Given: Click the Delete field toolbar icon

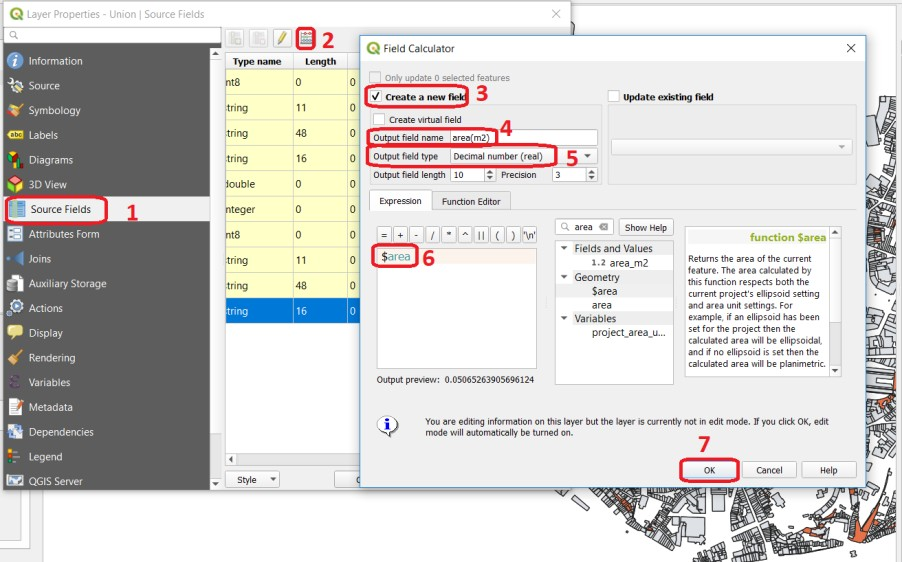Looking at the screenshot, I should pos(259,39).
